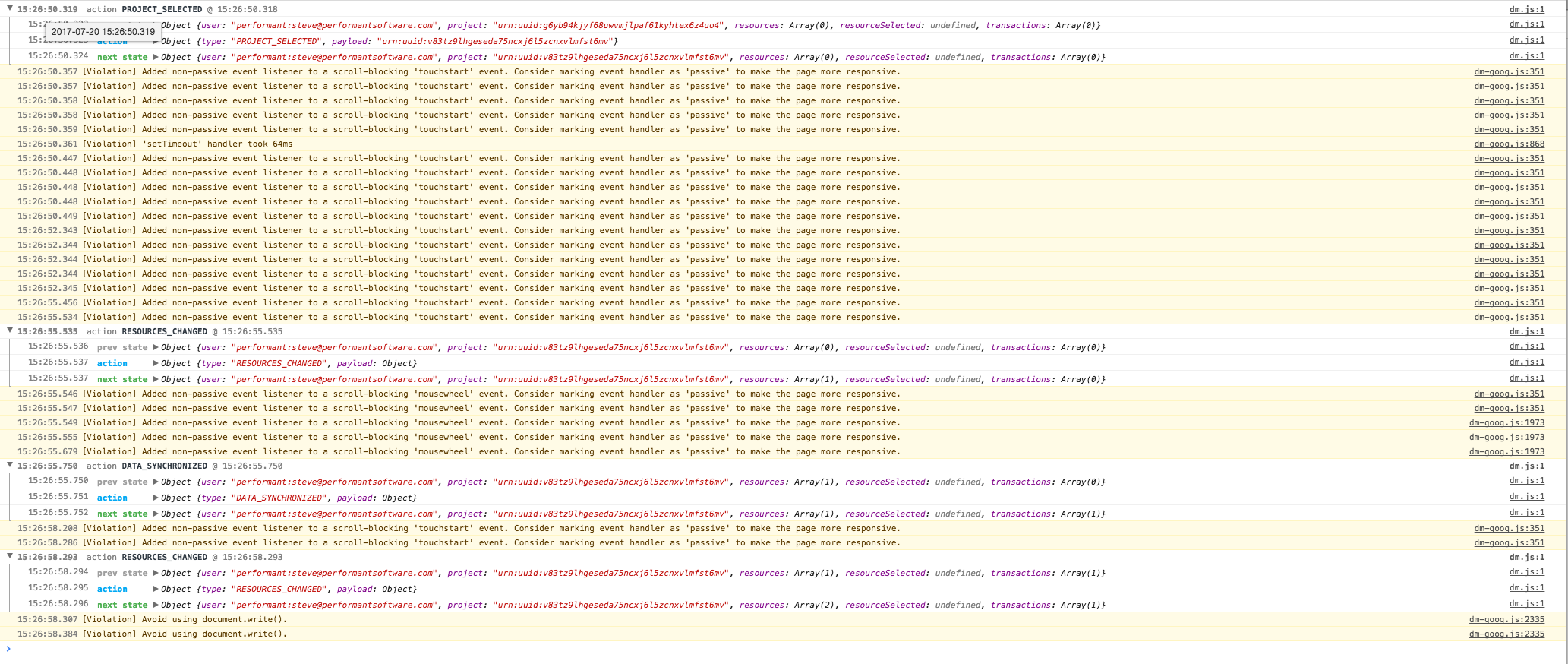Open dm-goog.js:1973 link at 15:26:55.679
The height and width of the screenshot is (664, 1568).
1506,452
